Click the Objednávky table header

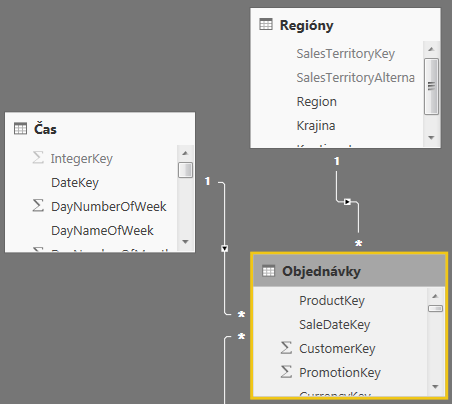[x=349, y=271]
